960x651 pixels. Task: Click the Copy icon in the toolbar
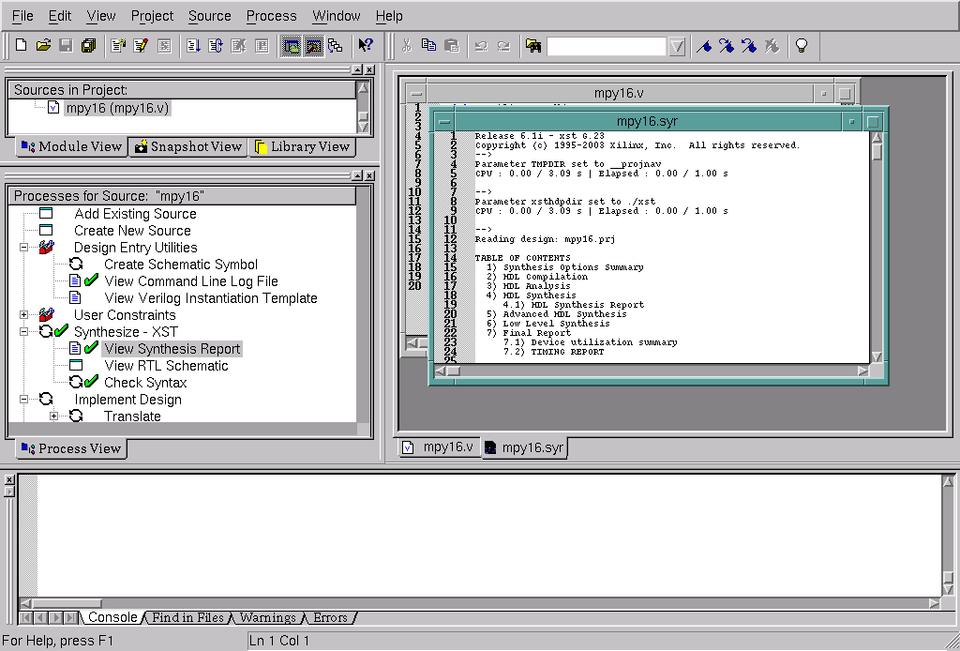coord(429,46)
